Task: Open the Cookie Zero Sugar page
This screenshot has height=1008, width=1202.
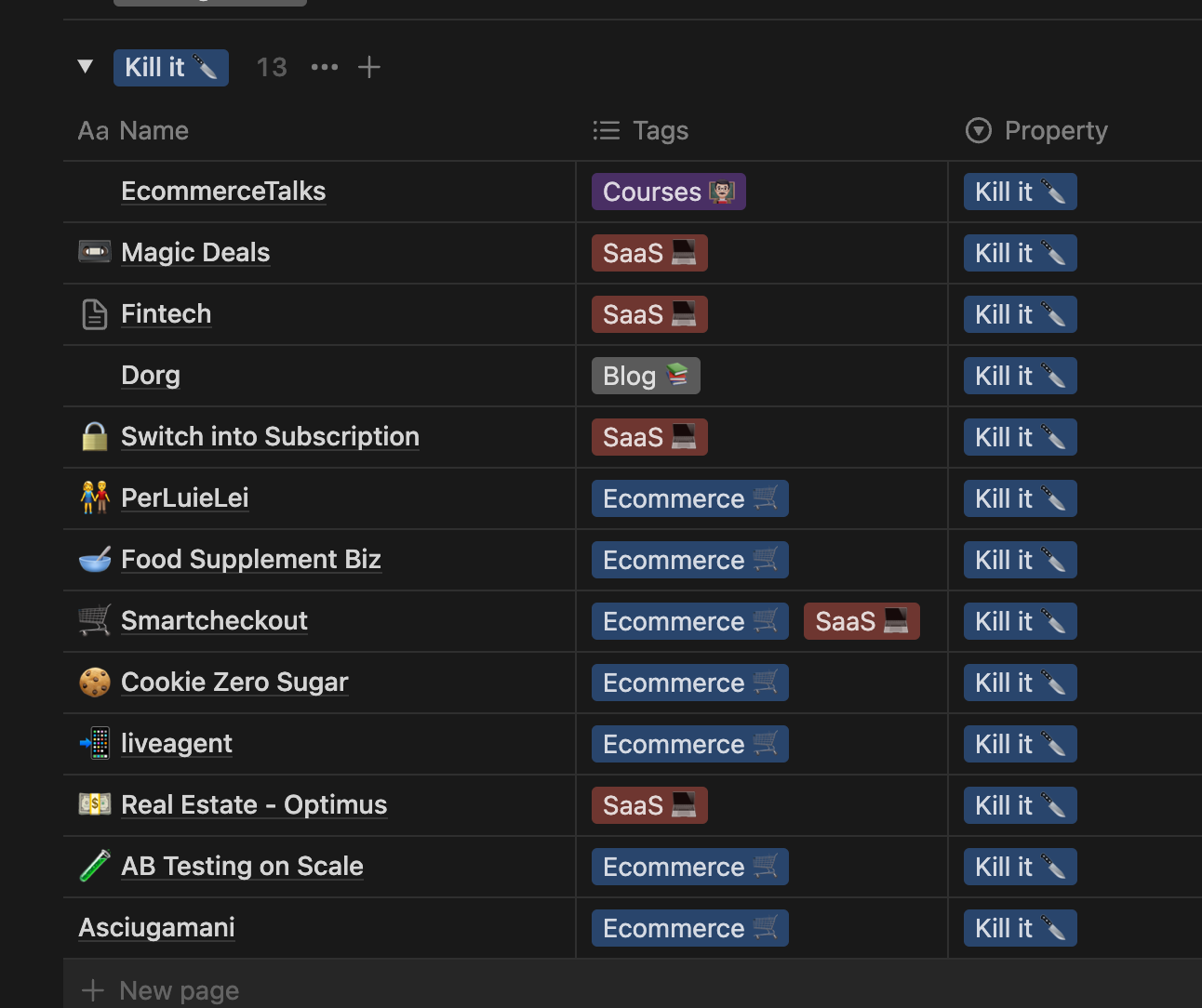Action: (234, 682)
